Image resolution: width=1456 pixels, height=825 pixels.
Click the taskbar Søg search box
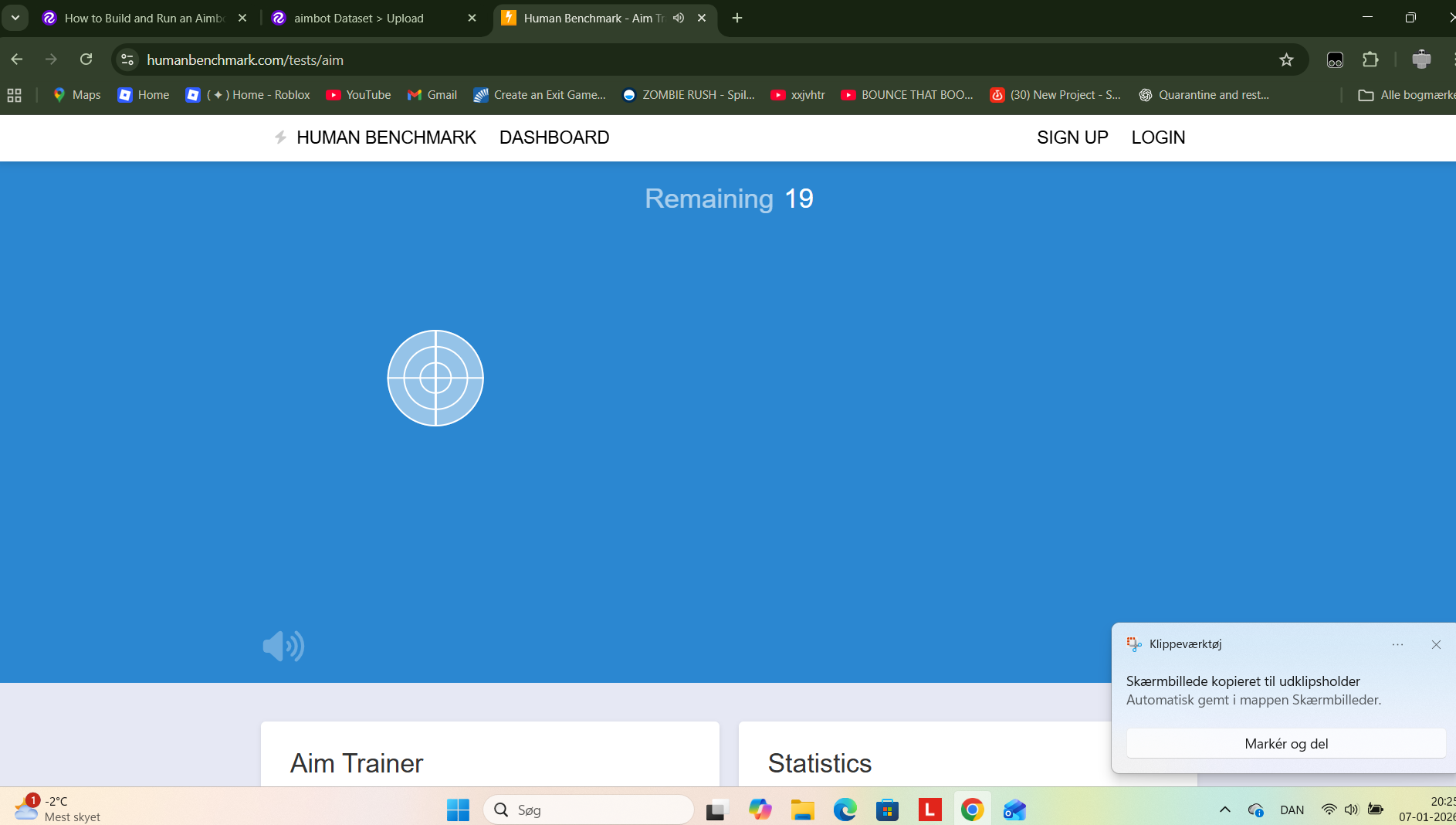(588, 810)
